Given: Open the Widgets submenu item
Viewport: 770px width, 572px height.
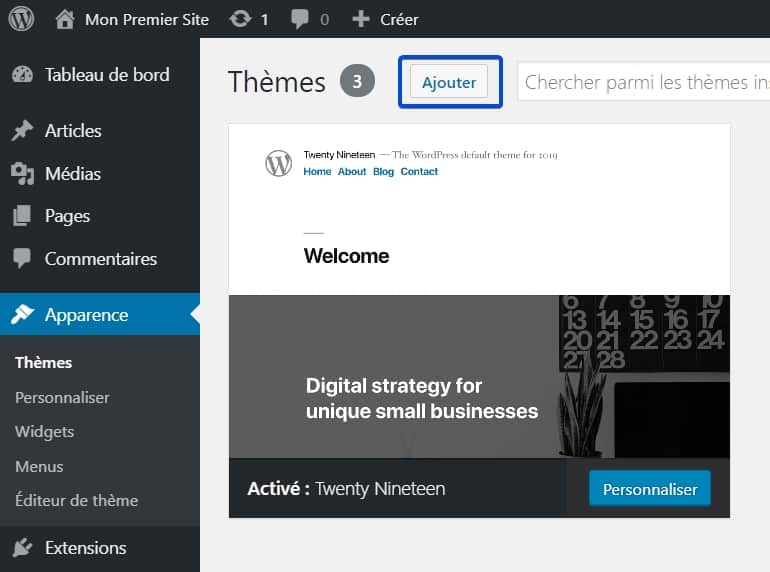Looking at the screenshot, I should point(44,432).
